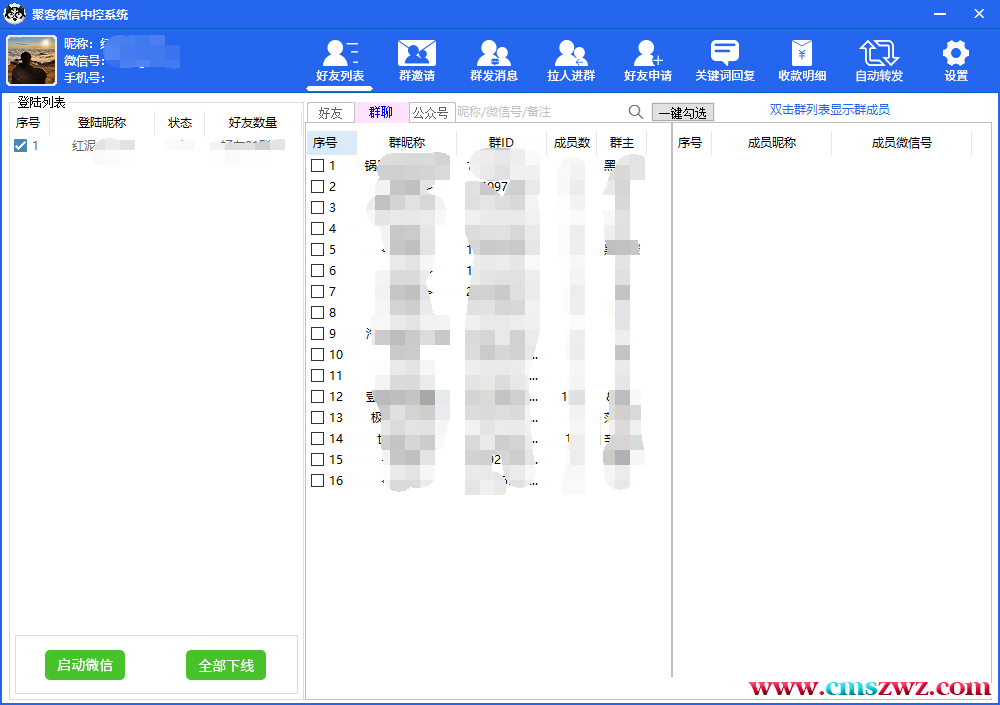Viewport: 1000px width, 705px height.
Task: Check the checkbox for group row 1
Action: tap(317, 166)
